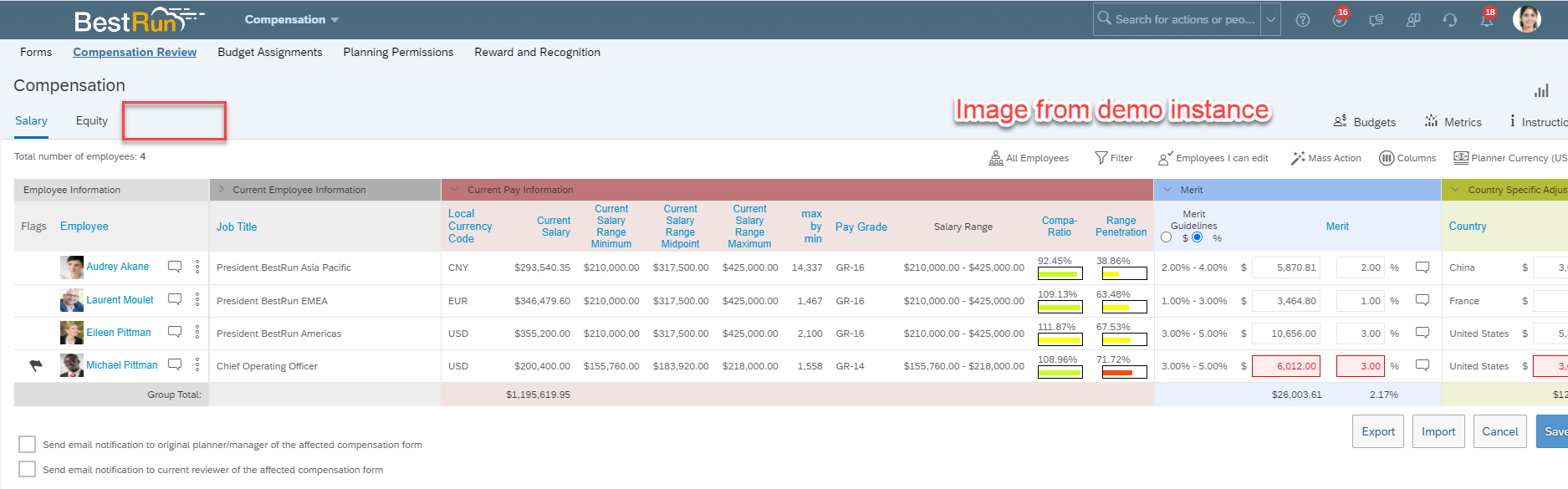Open the Compensation module dropdown

click(x=292, y=19)
